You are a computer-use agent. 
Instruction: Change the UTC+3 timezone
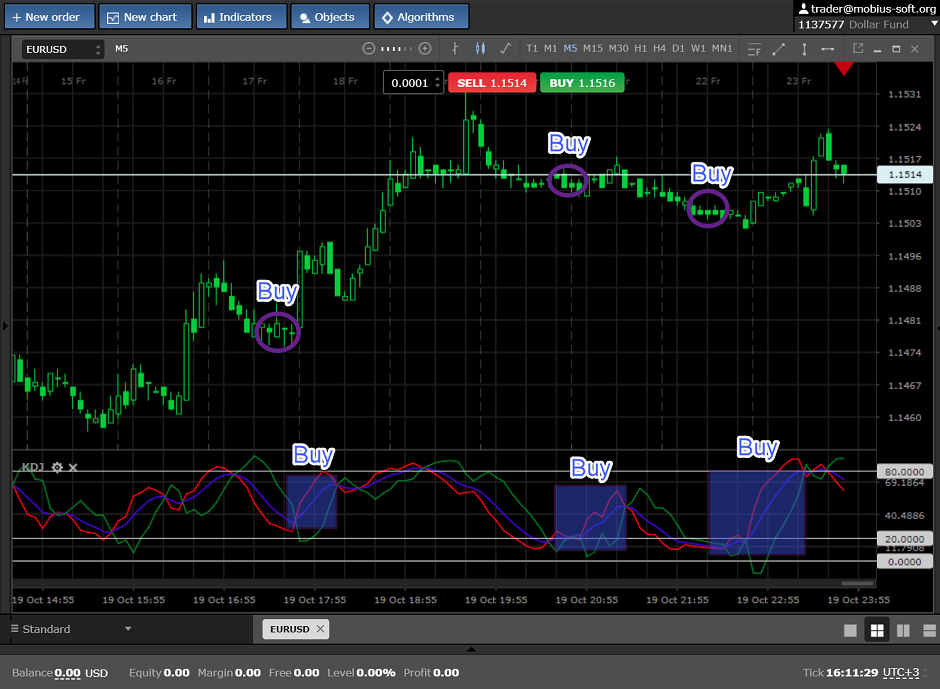[x=901, y=672]
